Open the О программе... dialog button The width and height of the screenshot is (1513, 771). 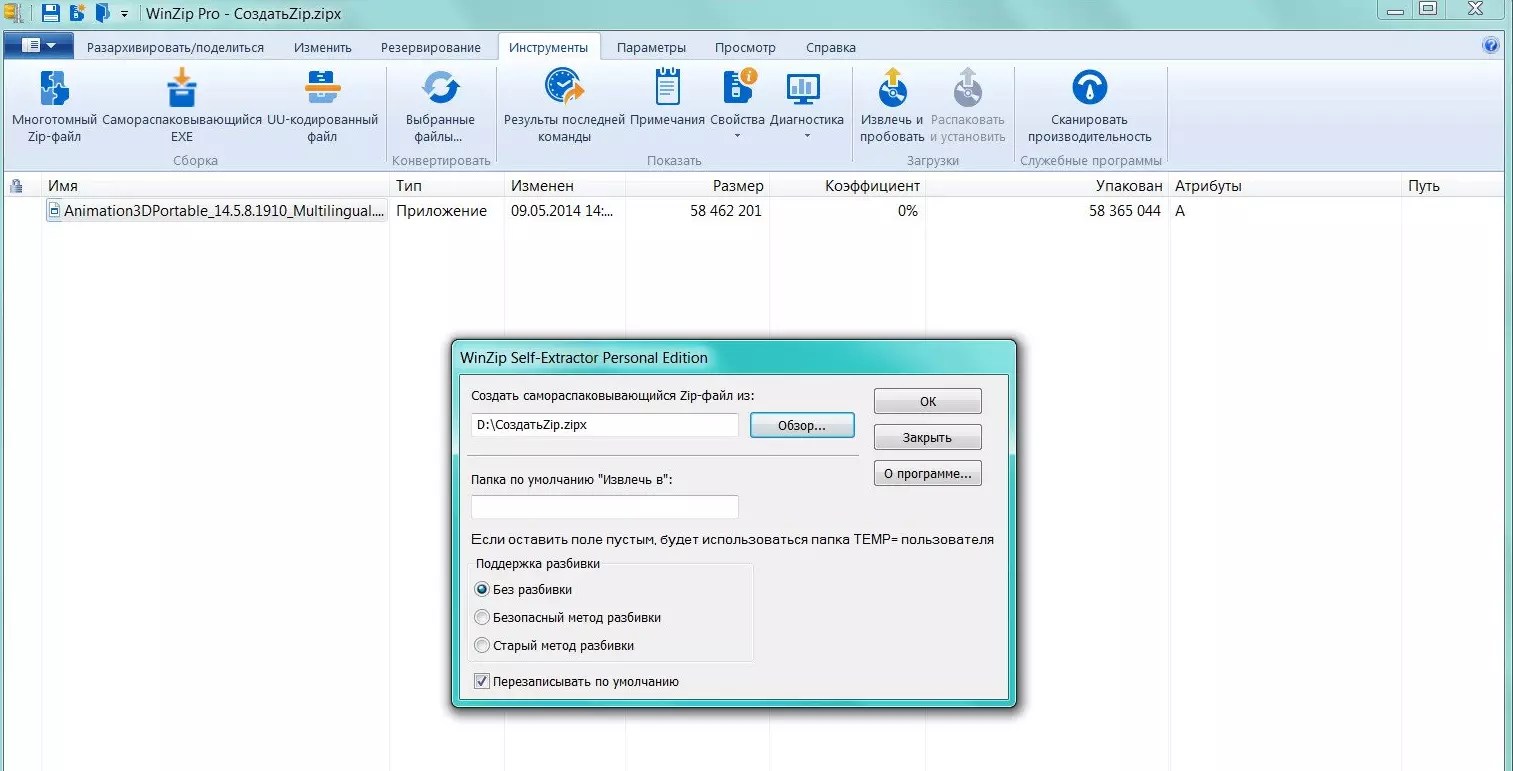928,474
